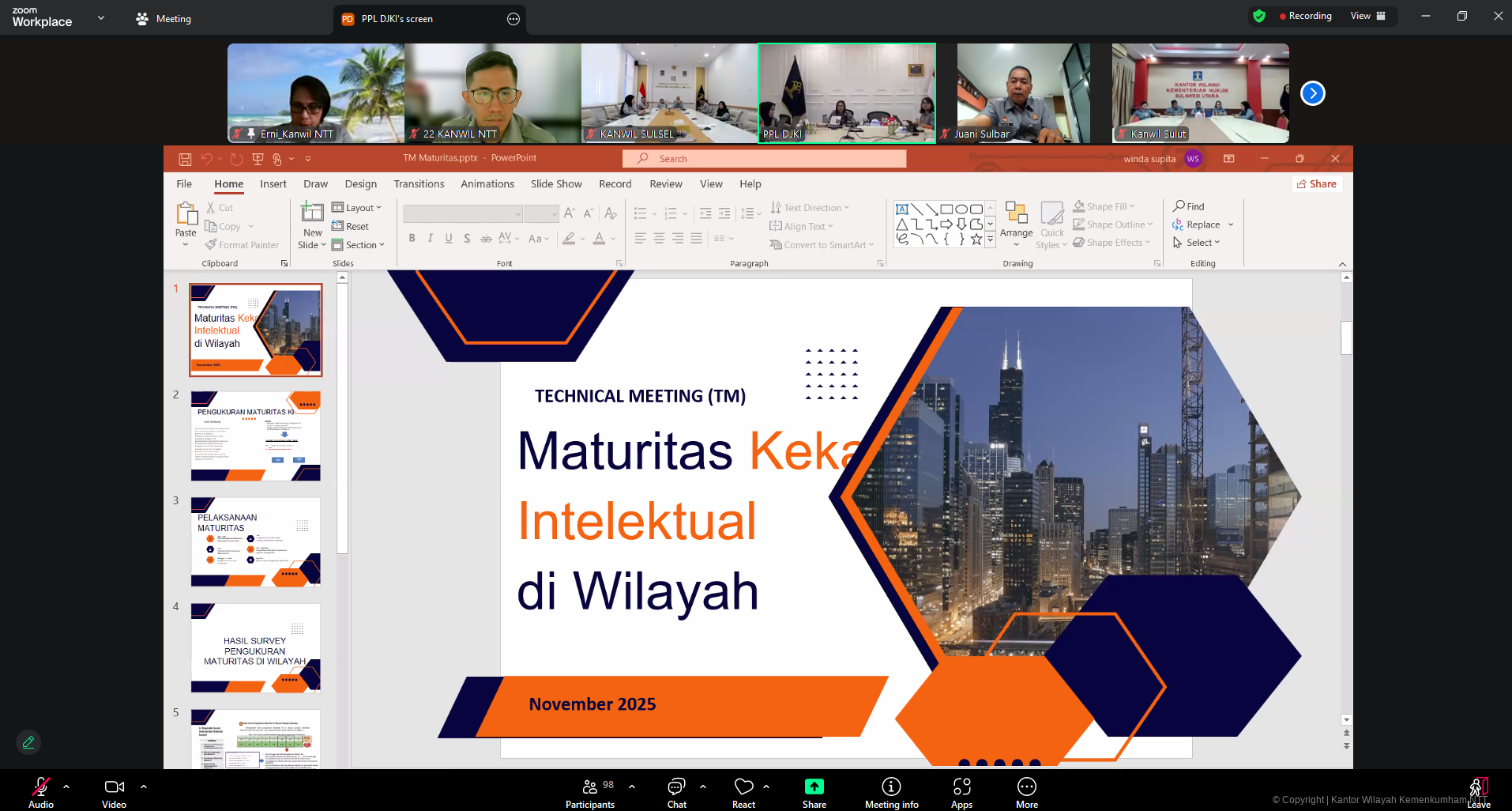This screenshot has height=811, width=1512.
Task: Open the Text Direction dropdown
Action: [x=809, y=207]
